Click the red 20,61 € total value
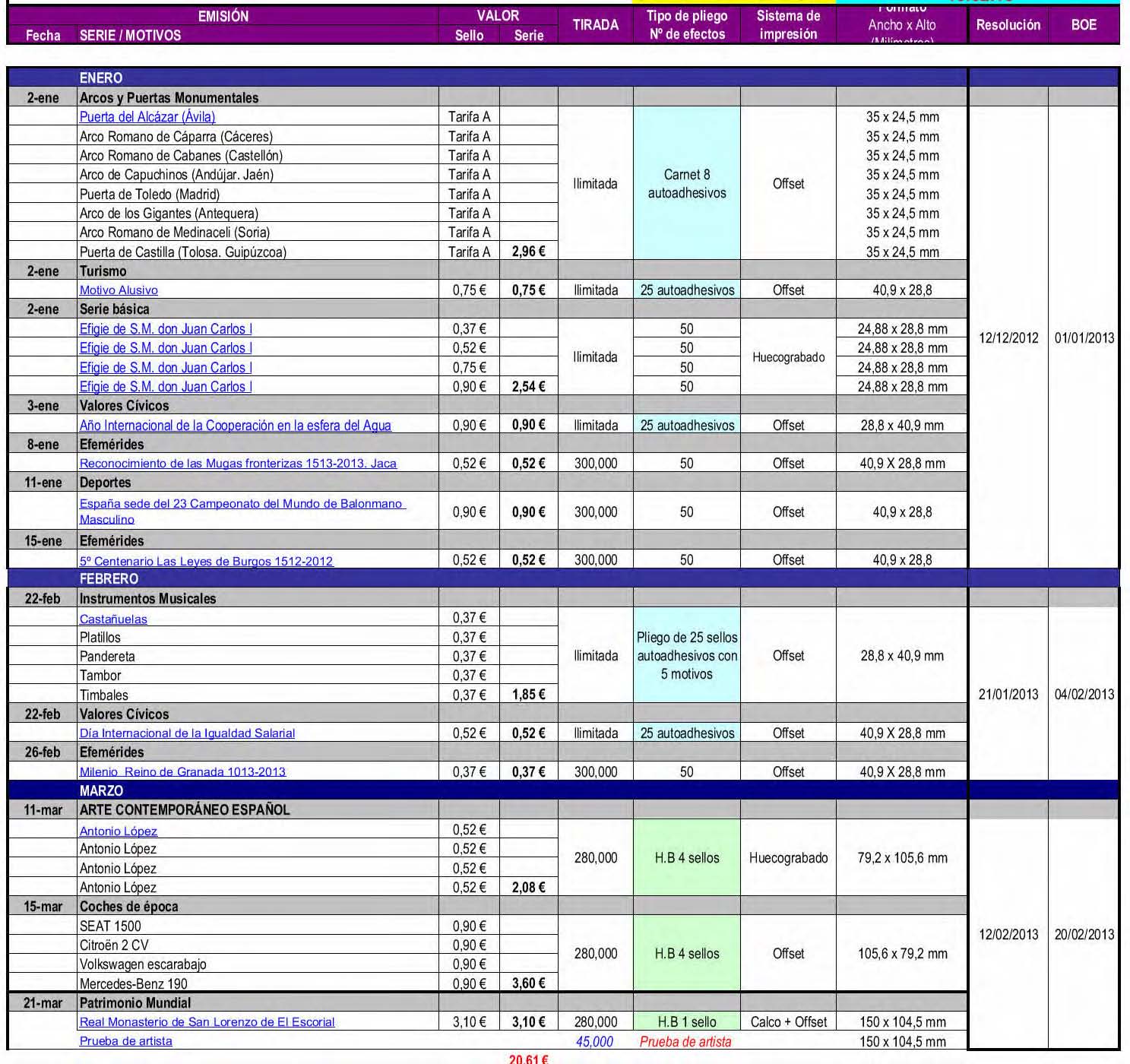Viewport: 1130px width, 1064px height. pos(529,1059)
